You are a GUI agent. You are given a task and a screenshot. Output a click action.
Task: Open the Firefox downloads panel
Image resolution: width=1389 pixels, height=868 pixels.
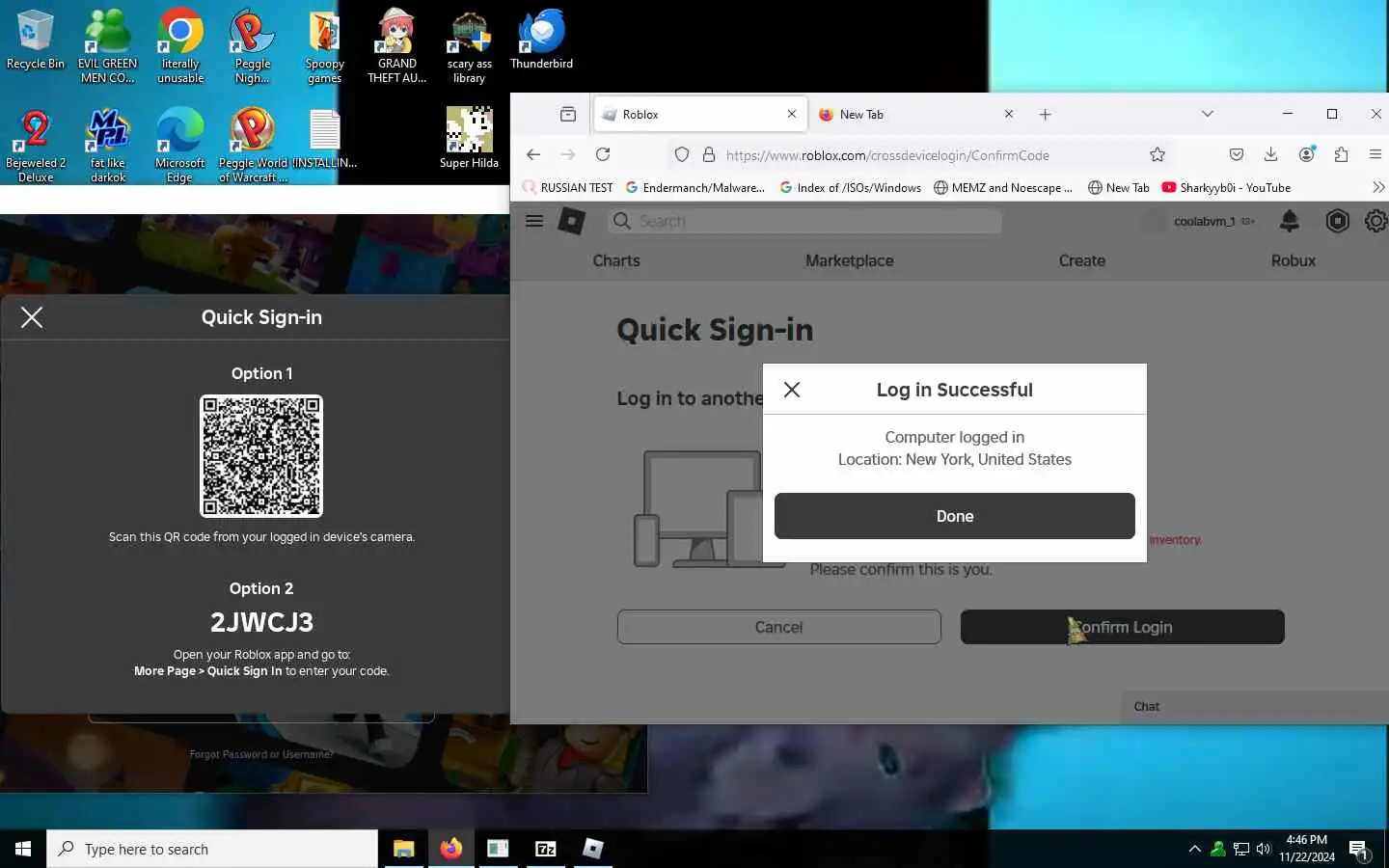tap(1271, 154)
